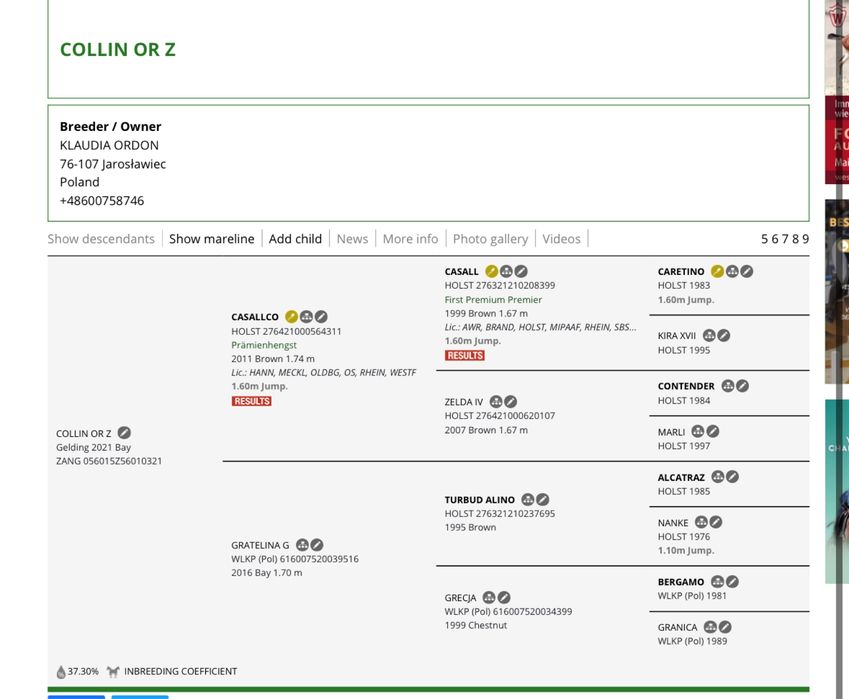Click the edit pencil icon beside COLLIN OR Z
The width and height of the screenshot is (849, 699).
tap(124, 433)
